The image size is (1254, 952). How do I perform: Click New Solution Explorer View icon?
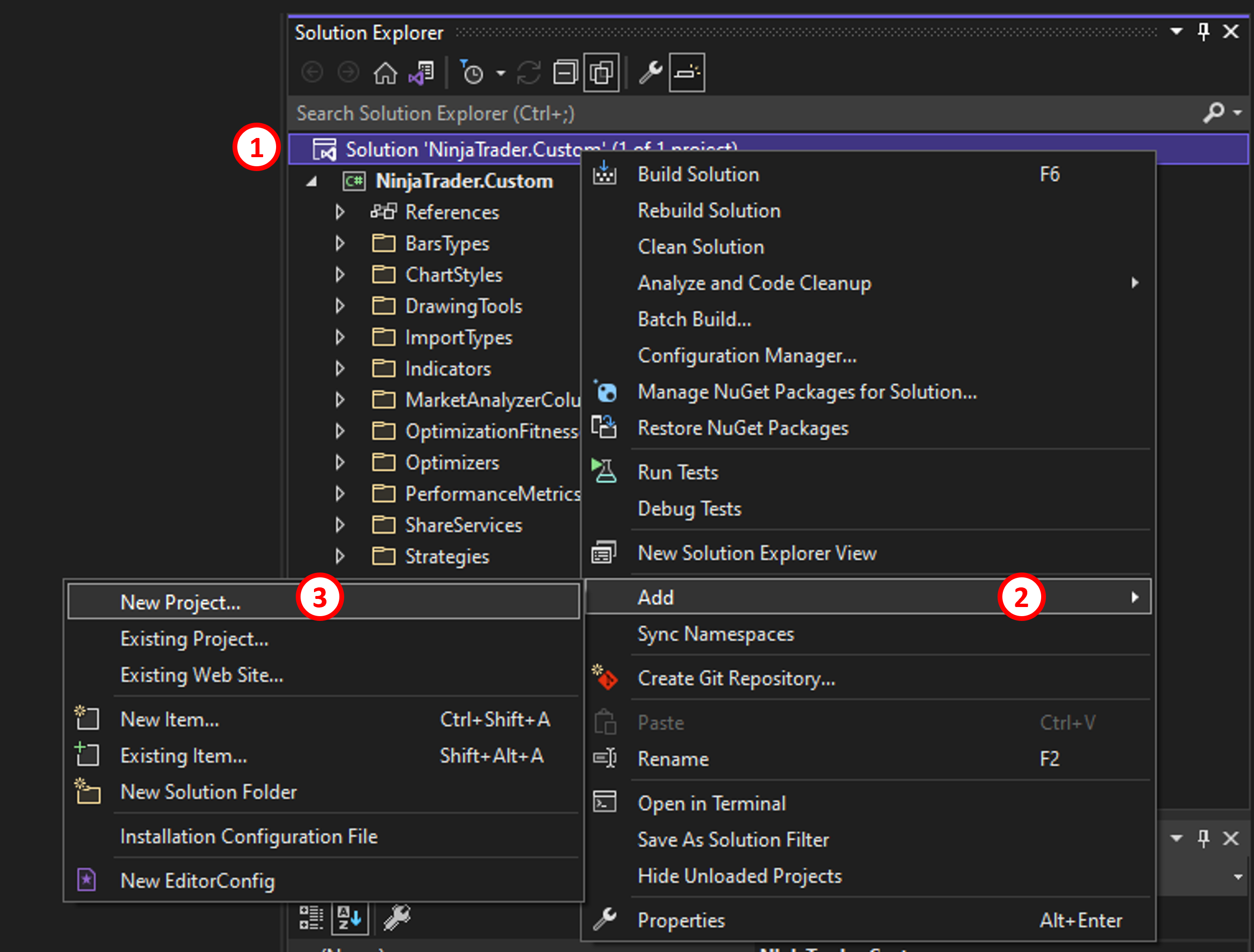pyautogui.click(x=604, y=552)
